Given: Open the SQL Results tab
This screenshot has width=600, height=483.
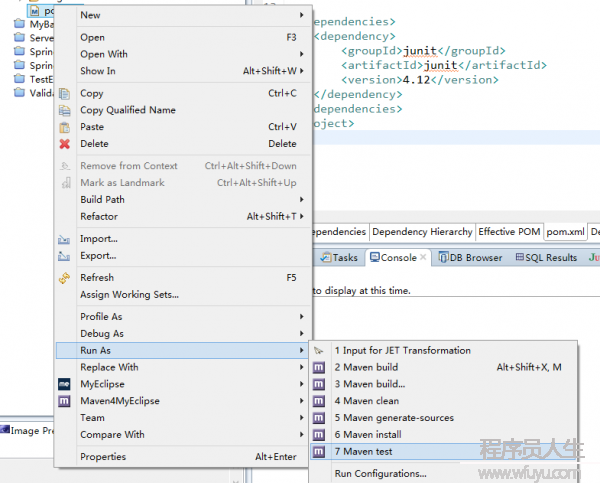Looking at the screenshot, I should pyautogui.click(x=546, y=257).
